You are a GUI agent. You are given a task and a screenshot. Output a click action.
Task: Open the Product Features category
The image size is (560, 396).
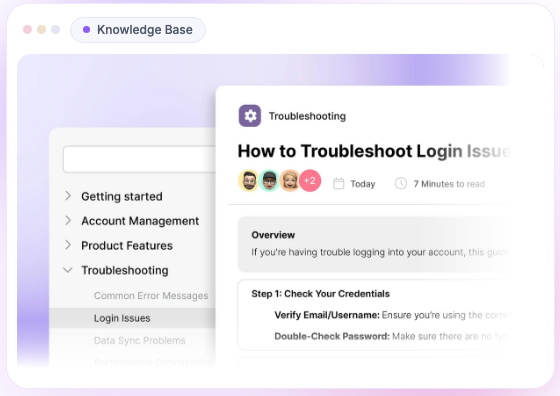tap(127, 246)
